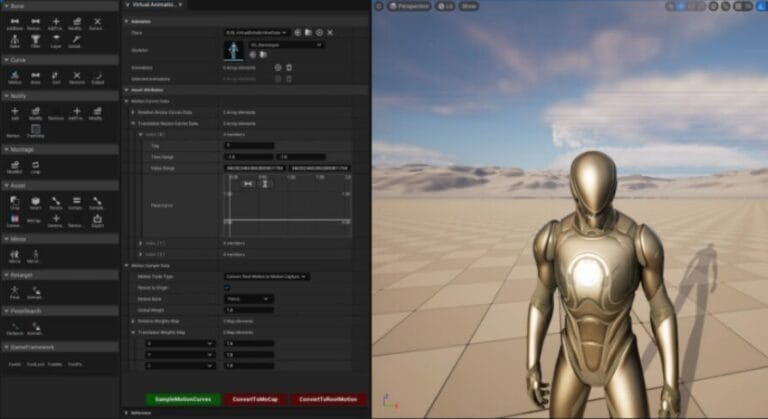The image size is (768, 419).
Task: Select the Crop tool in Asset section
Action: pyautogui.click(x=15, y=203)
